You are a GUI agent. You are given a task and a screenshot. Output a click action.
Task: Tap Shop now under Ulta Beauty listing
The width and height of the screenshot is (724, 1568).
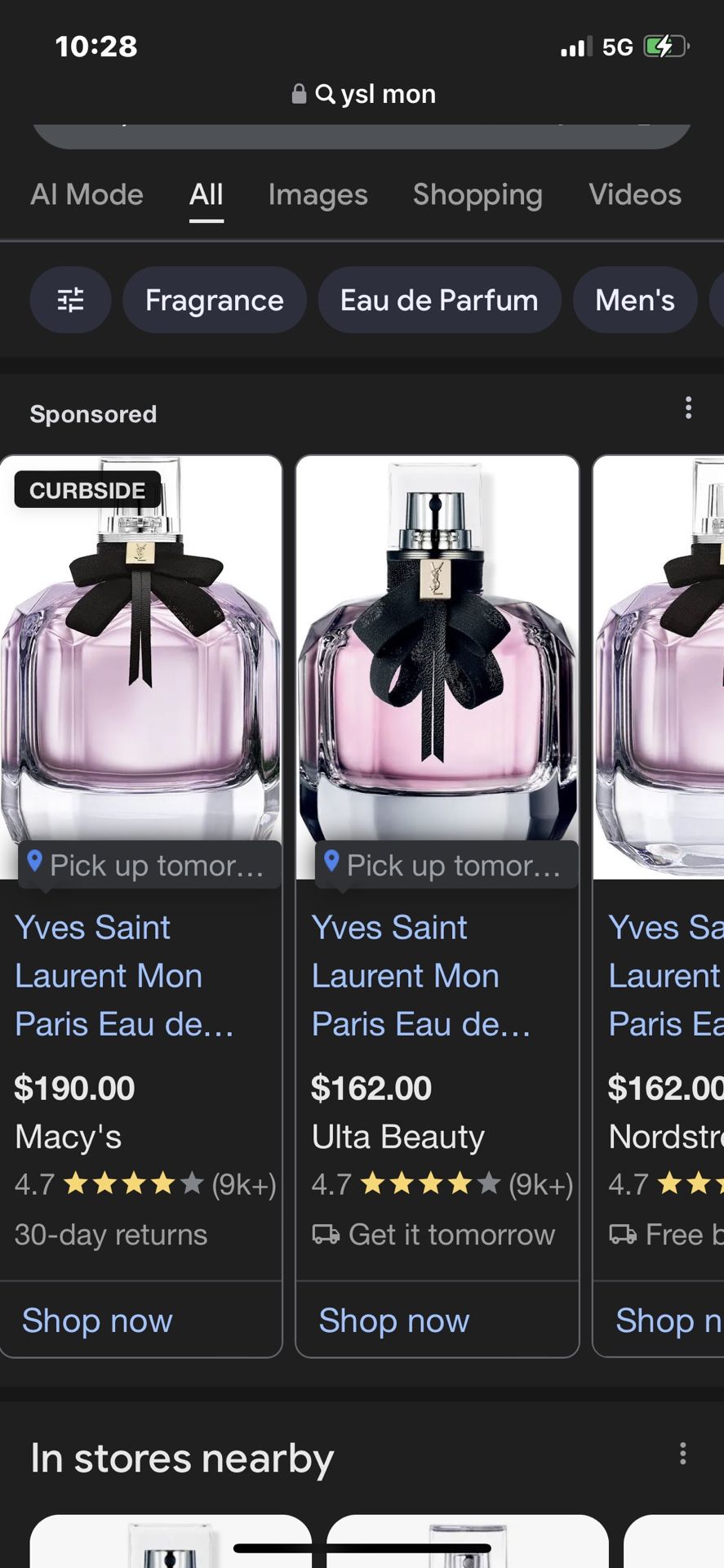394,1321
